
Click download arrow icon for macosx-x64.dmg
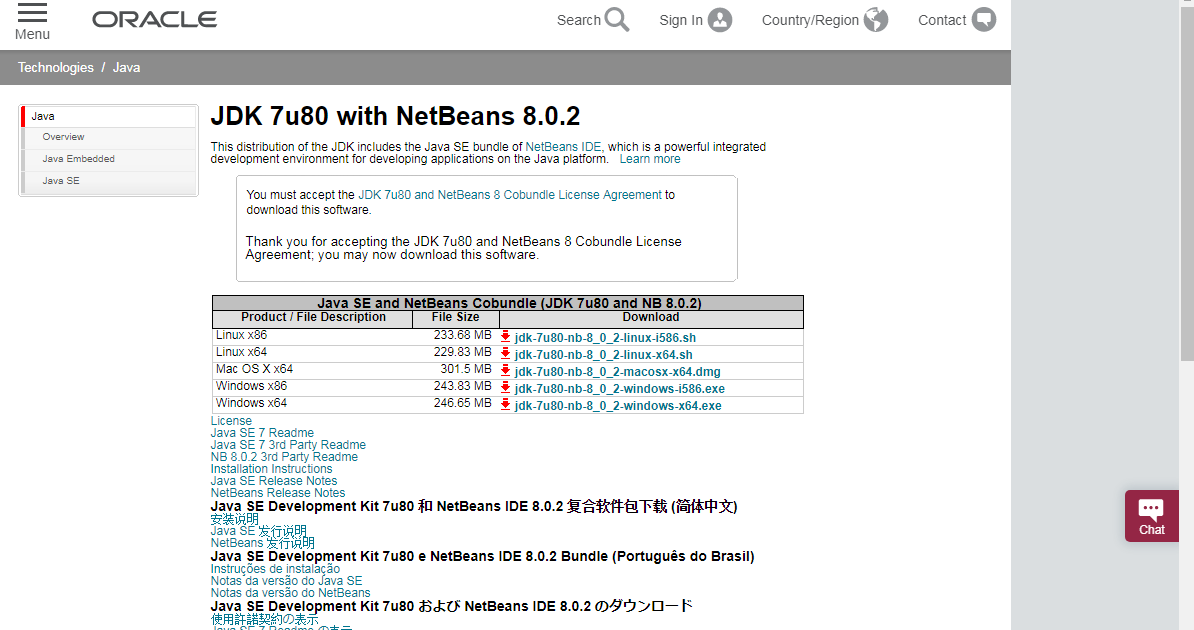coord(505,370)
